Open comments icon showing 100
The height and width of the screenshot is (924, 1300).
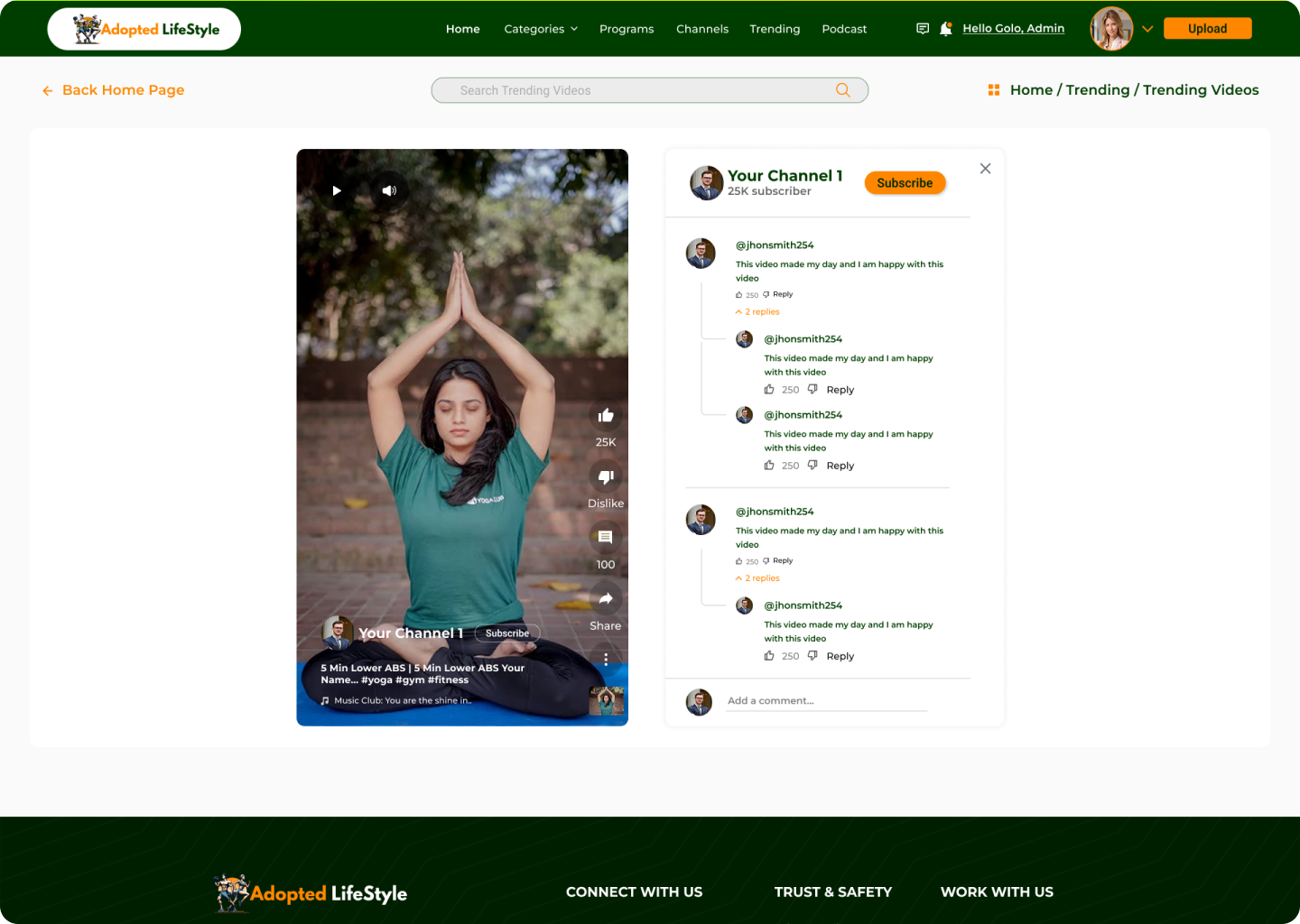tap(606, 538)
